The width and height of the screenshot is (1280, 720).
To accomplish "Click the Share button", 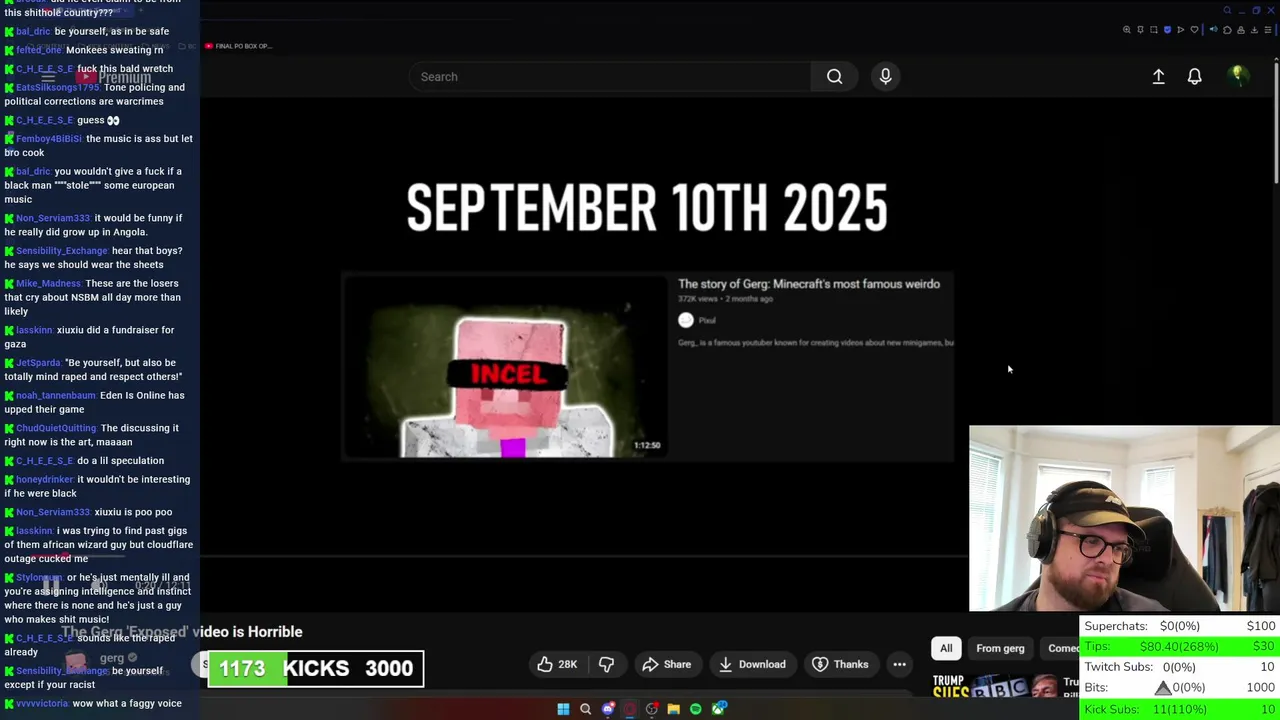I will (667, 664).
